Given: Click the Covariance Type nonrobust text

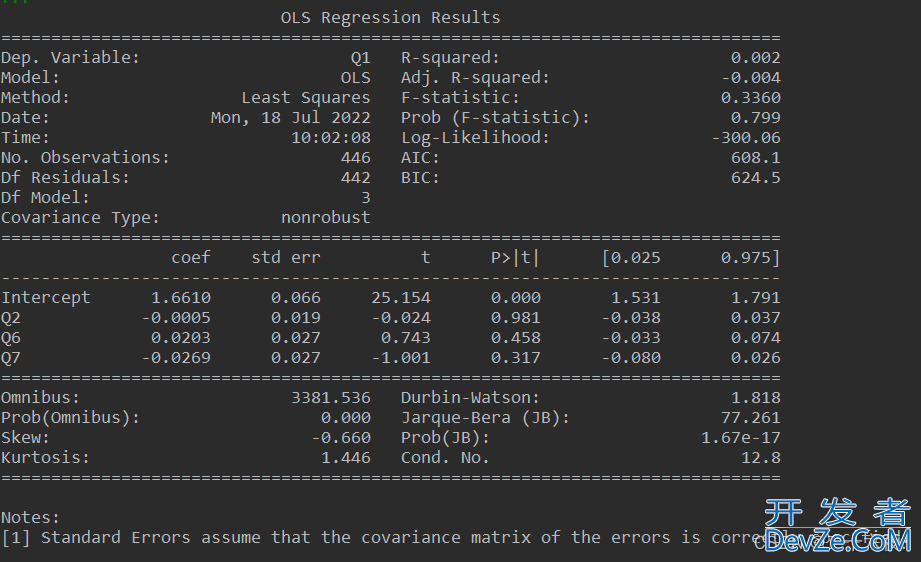Looking at the screenshot, I should click(325, 217).
